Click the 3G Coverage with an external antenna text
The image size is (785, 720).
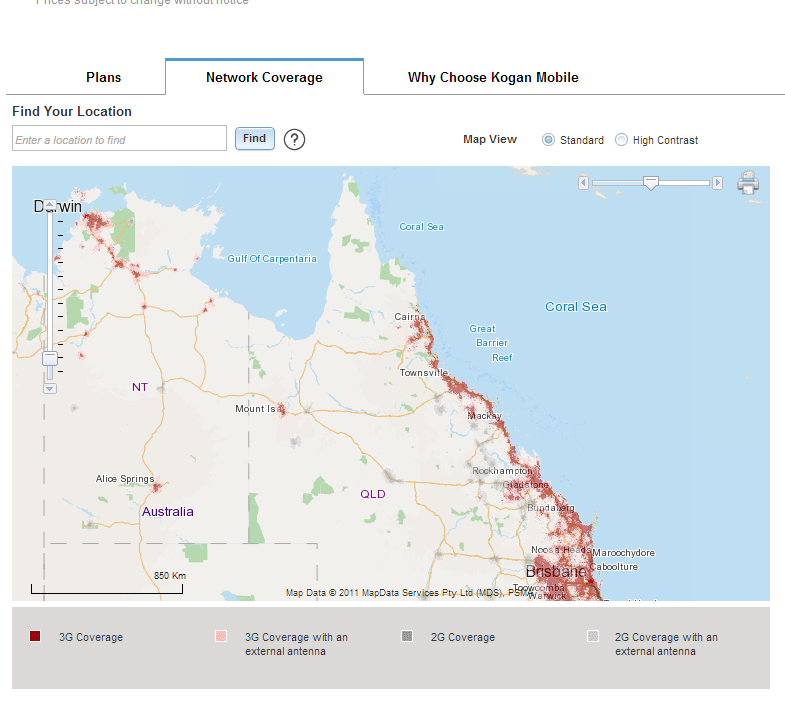click(296, 644)
